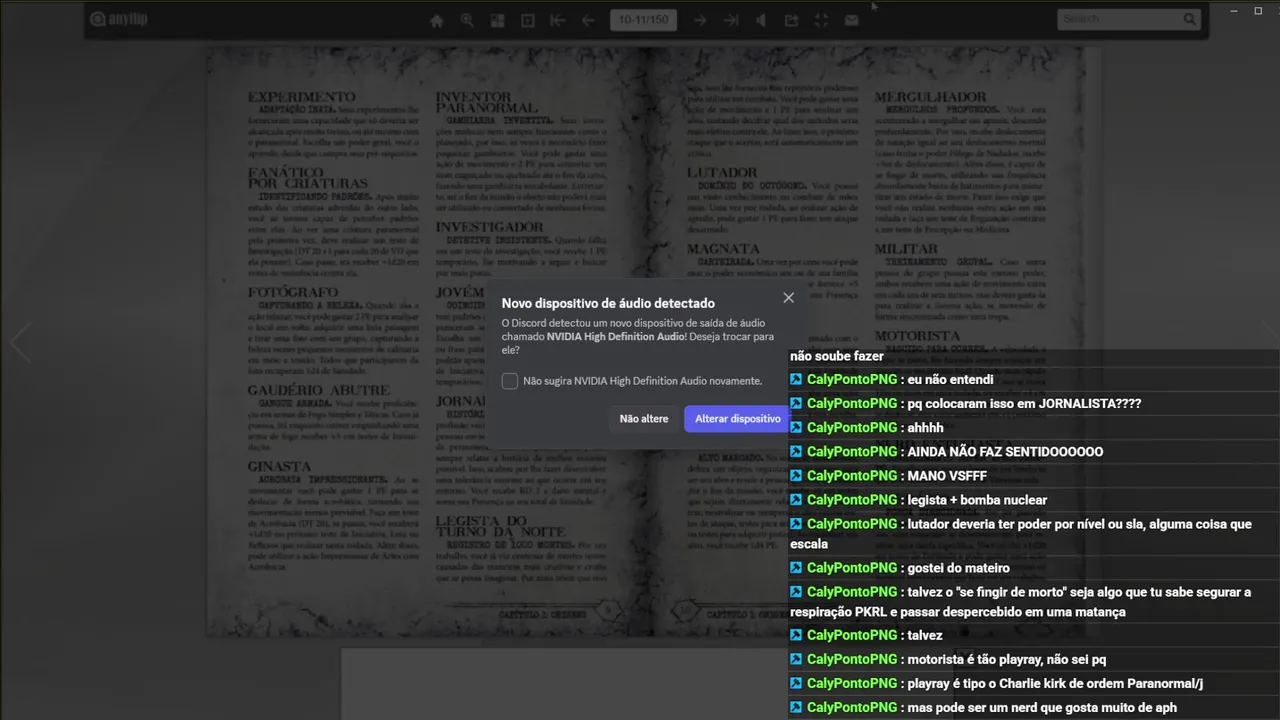The height and width of the screenshot is (720, 1280).
Task: Click the 'EXPERIMENTO' heading on the book page
Action: pos(302,97)
